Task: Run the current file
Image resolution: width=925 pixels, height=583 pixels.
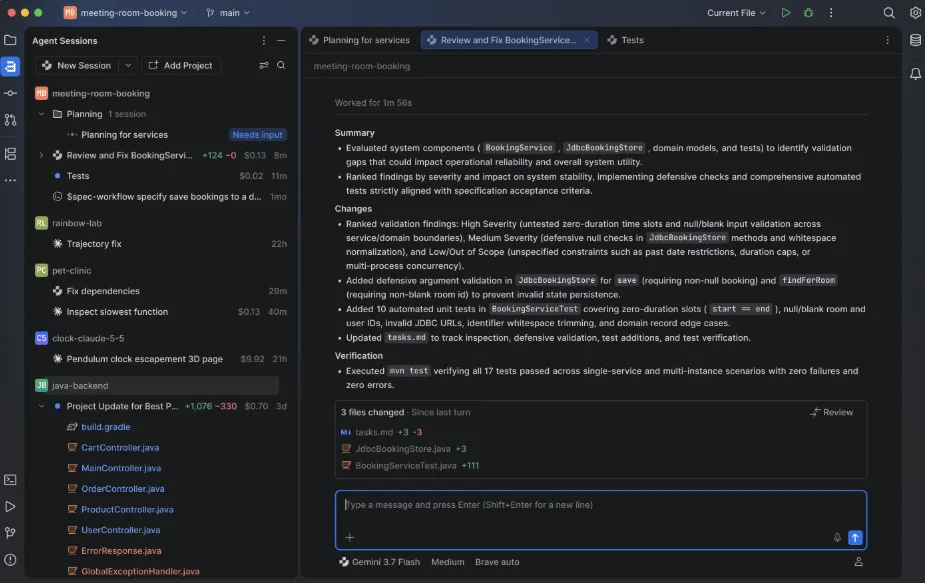Action: click(x=786, y=12)
